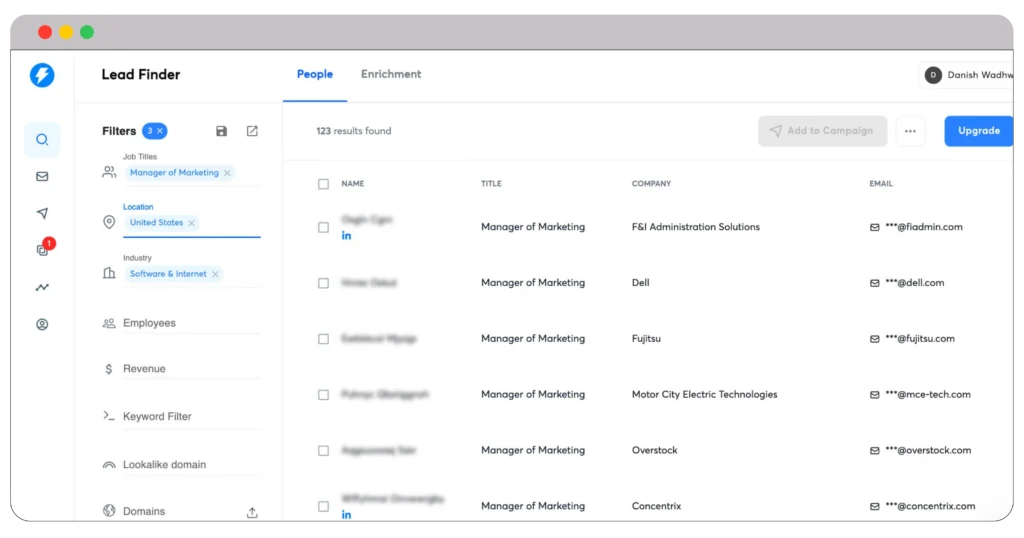This screenshot has width=1024, height=538.
Task: Open the Danish Wadhwa account menu
Action: tap(967, 75)
